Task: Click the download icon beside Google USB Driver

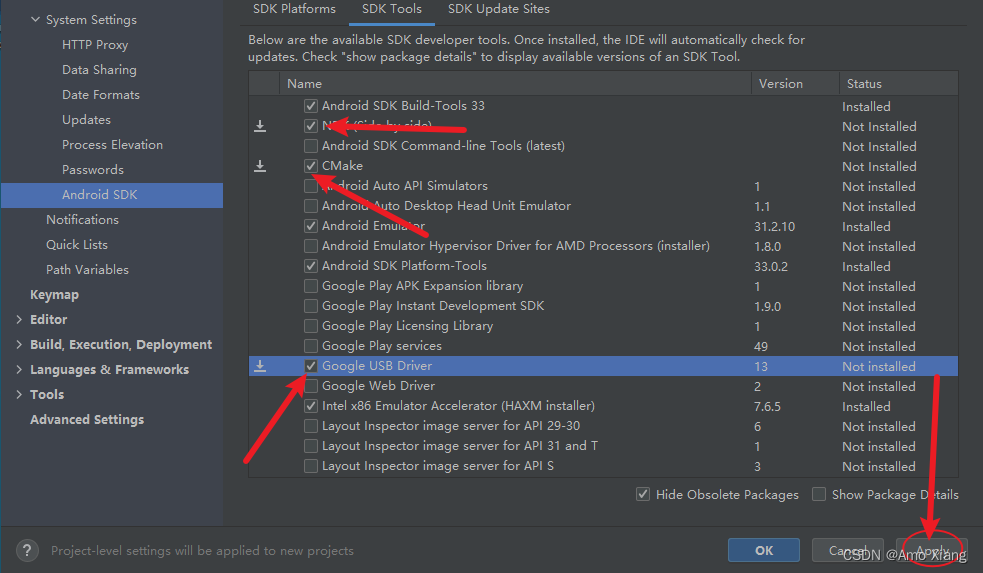Action: [x=260, y=366]
